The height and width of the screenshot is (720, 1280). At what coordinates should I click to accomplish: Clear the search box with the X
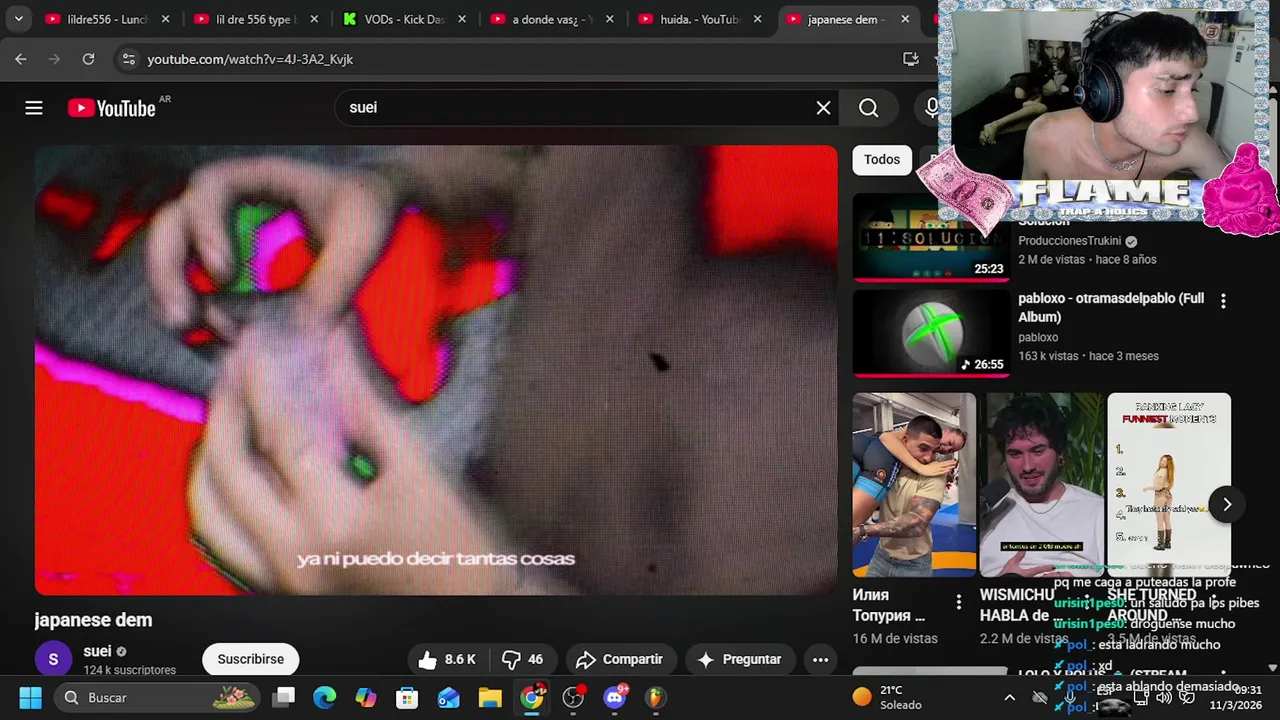[823, 108]
